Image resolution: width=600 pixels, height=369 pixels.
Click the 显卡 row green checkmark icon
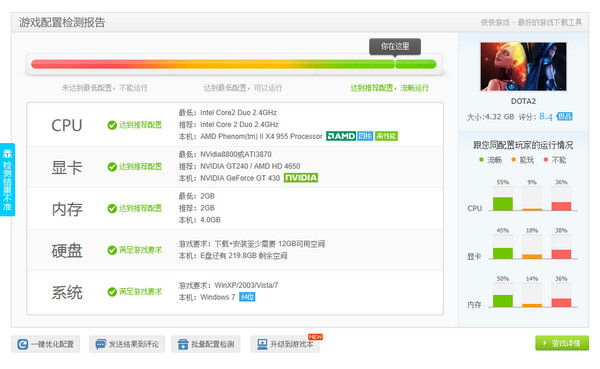pos(112,167)
